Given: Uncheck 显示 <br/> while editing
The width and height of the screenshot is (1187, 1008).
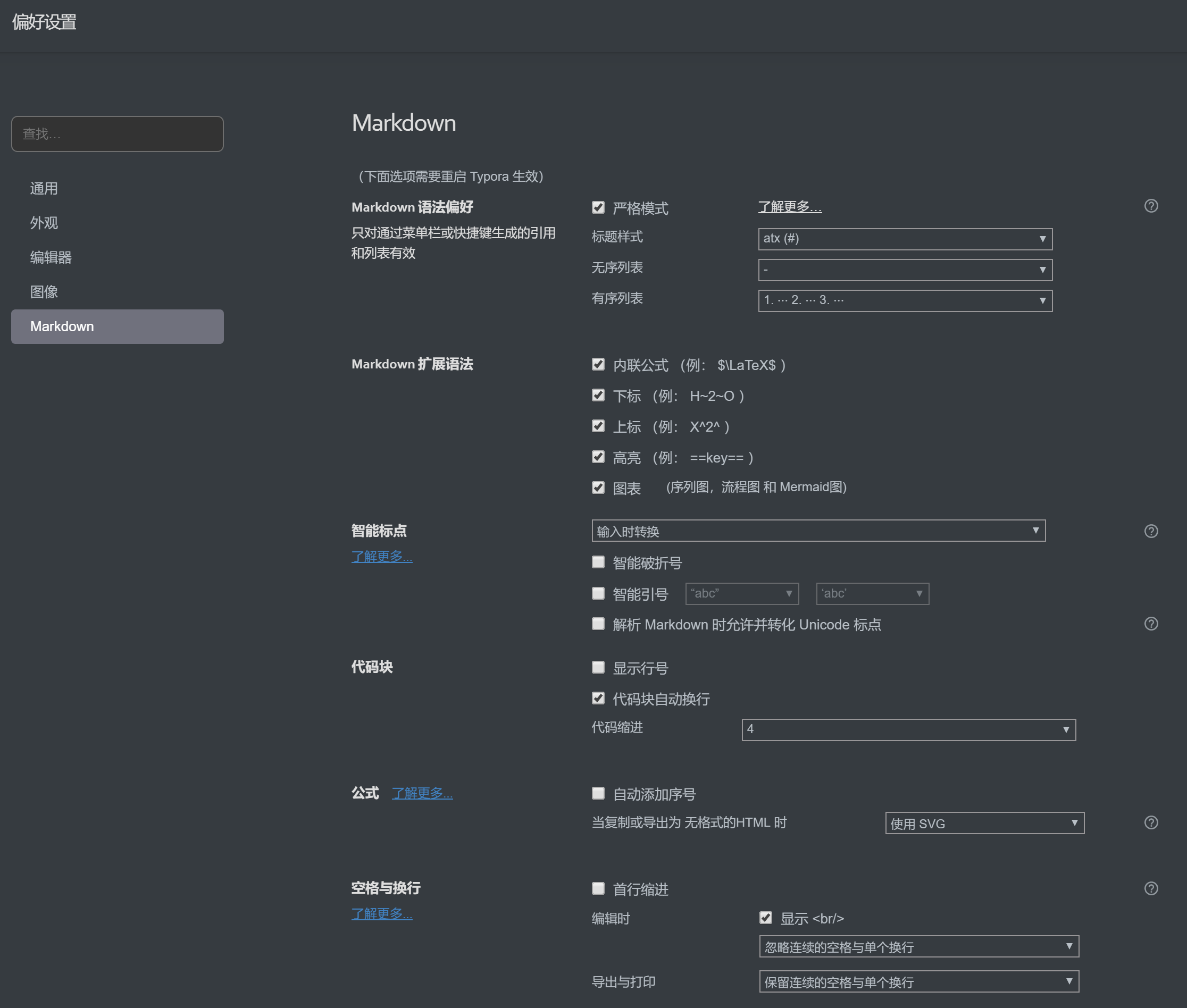Looking at the screenshot, I should pyautogui.click(x=765, y=918).
